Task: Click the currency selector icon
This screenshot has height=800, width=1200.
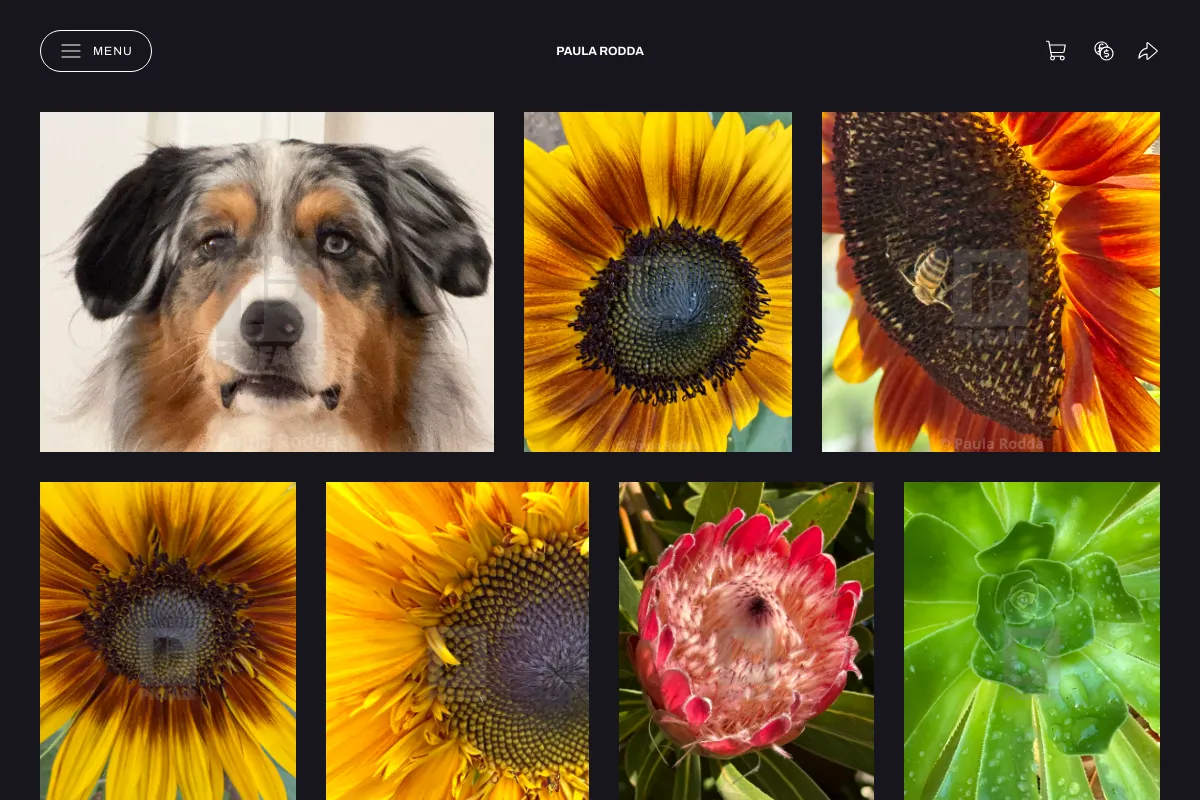Action: tap(1104, 51)
